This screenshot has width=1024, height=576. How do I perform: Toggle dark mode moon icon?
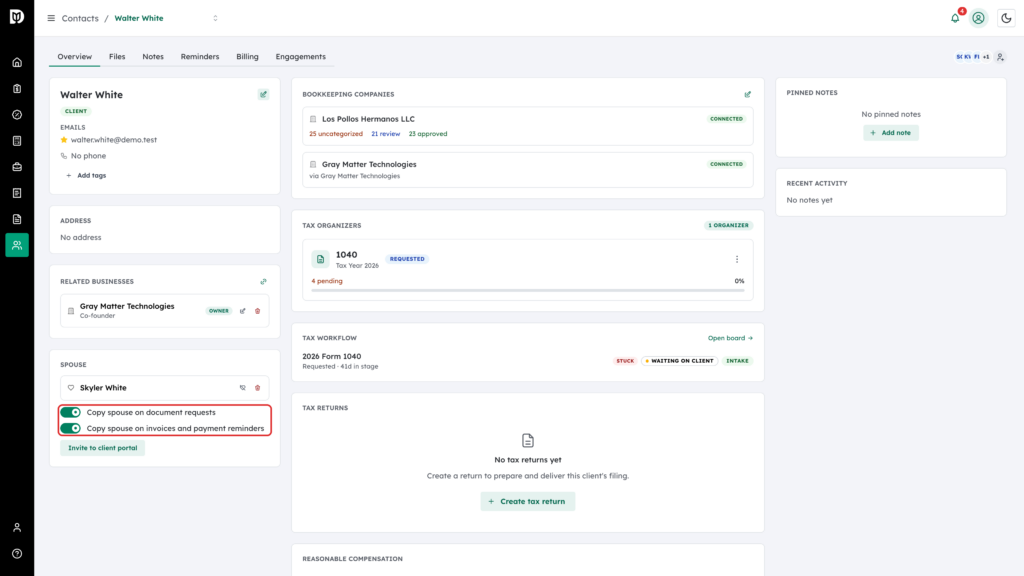1006,18
